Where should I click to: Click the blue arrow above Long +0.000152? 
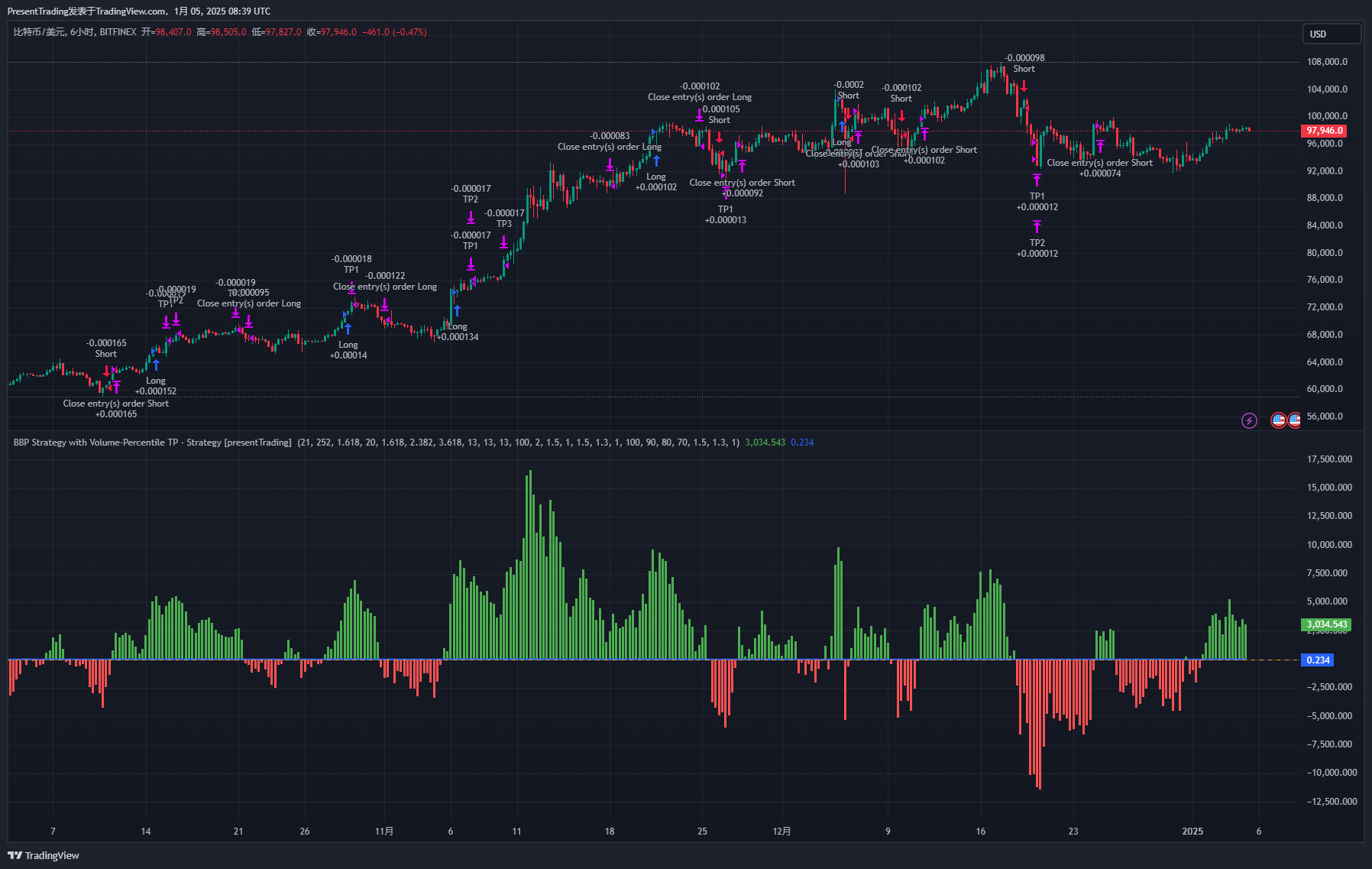click(x=156, y=365)
